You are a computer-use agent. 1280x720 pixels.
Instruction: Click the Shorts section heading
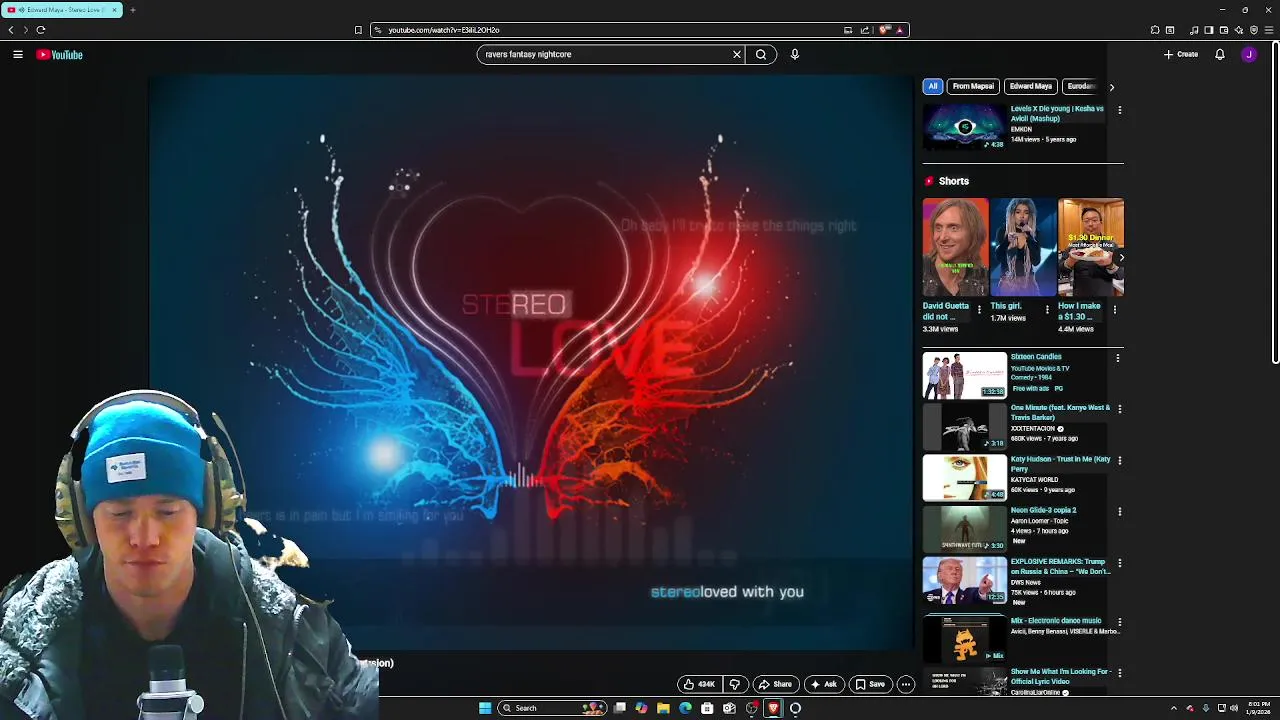[954, 181]
